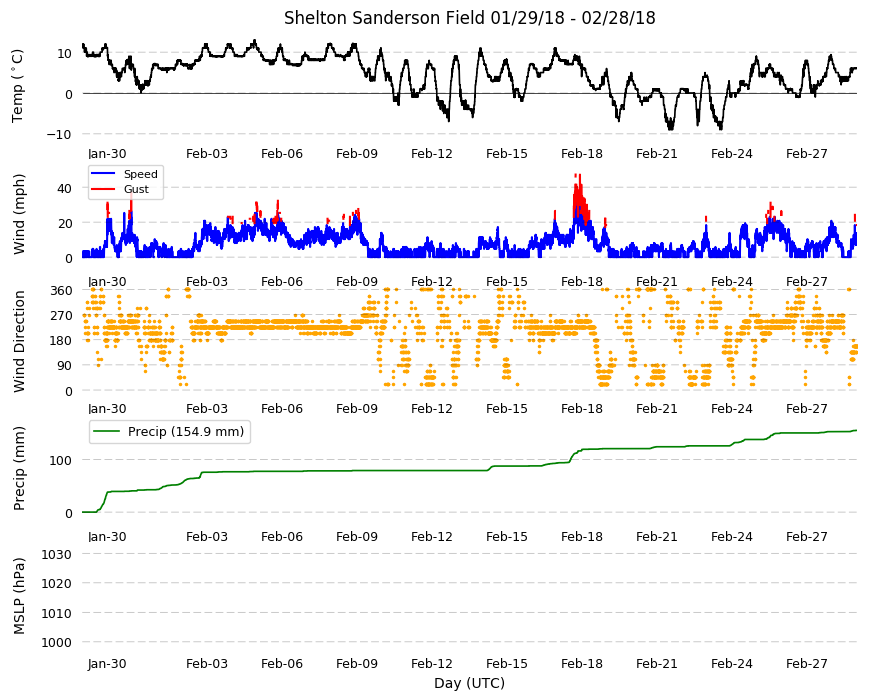Image resolution: width=870 pixels, height=700 pixels.
Task: Click the Wind Direction axis label
Action: 19,341
